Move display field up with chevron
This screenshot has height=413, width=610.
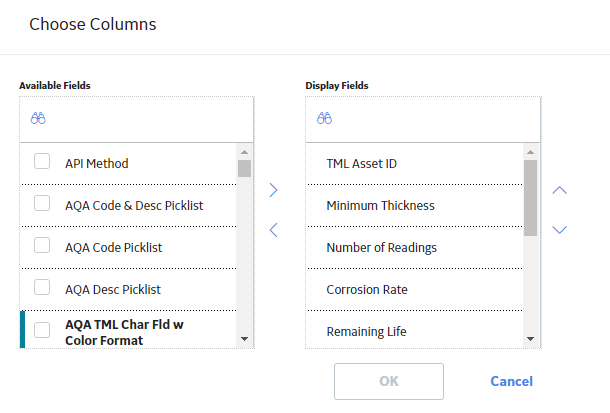coord(559,190)
